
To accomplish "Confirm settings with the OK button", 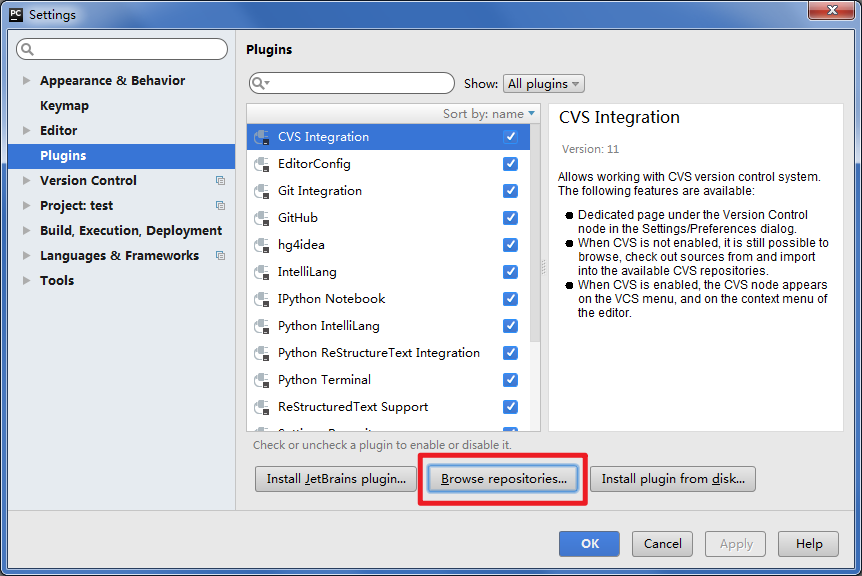I will pyautogui.click(x=589, y=544).
